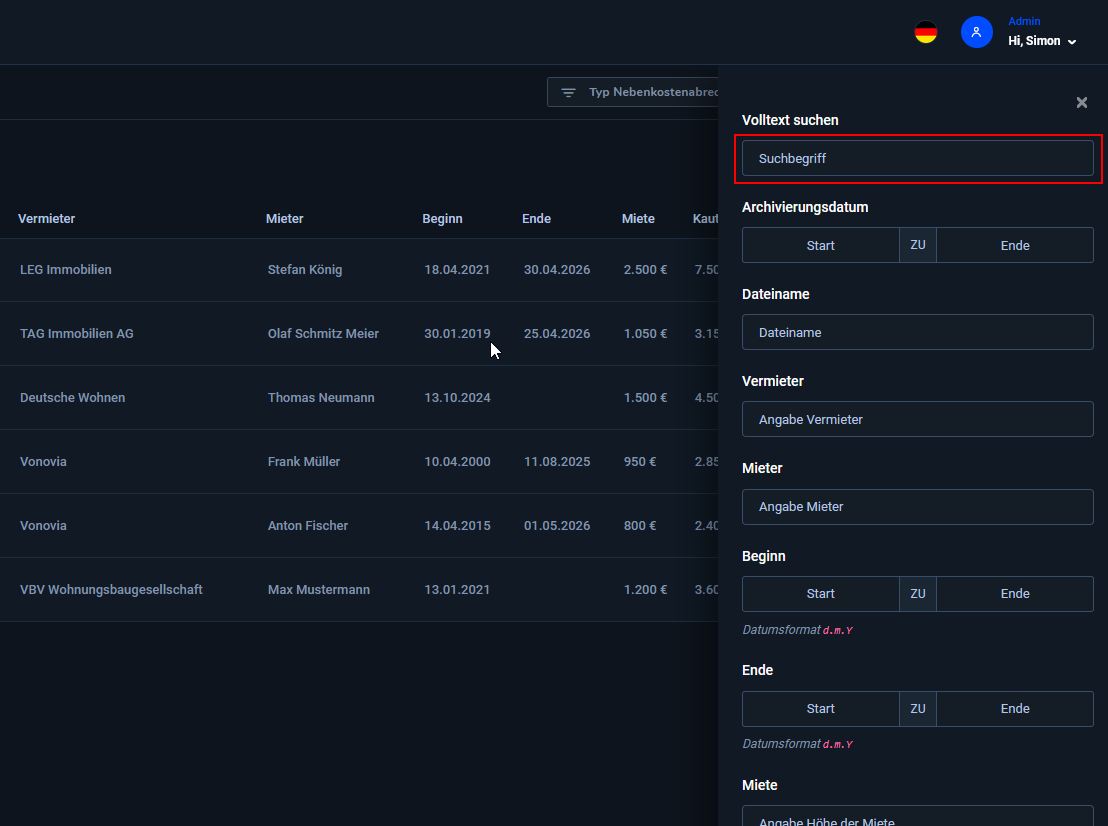This screenshot has width=1108, height=826.
Task: Sort table by Beginn column header
Action: [442, 218]
